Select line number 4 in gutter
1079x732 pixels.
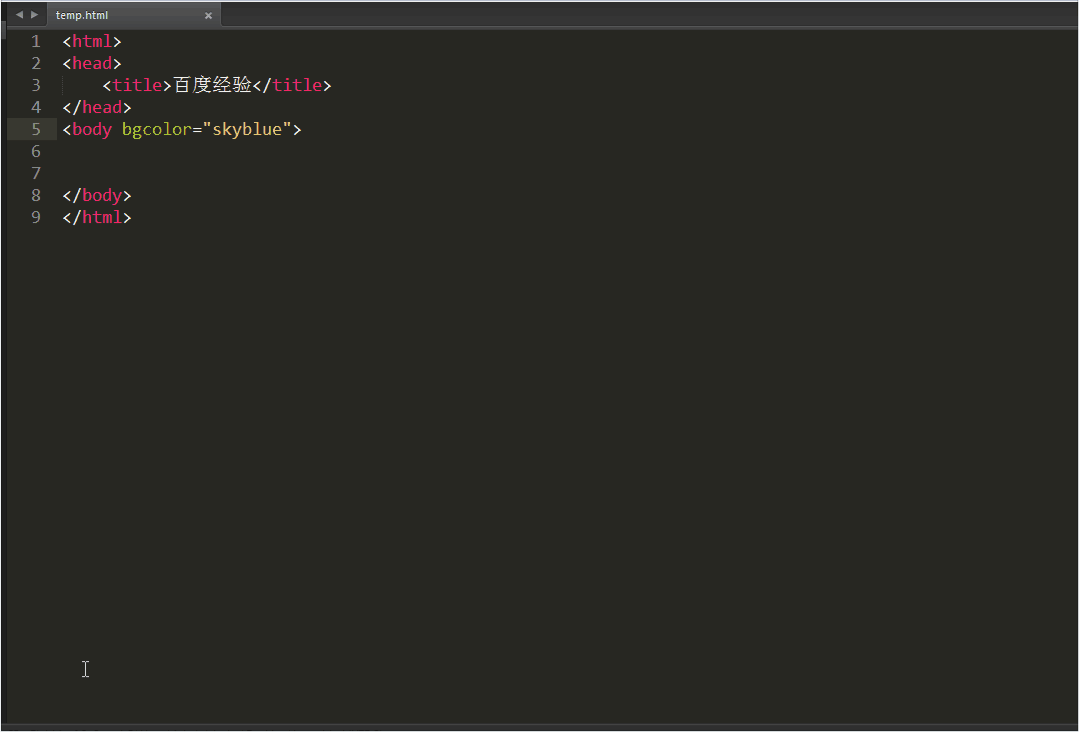click(36, 107)
